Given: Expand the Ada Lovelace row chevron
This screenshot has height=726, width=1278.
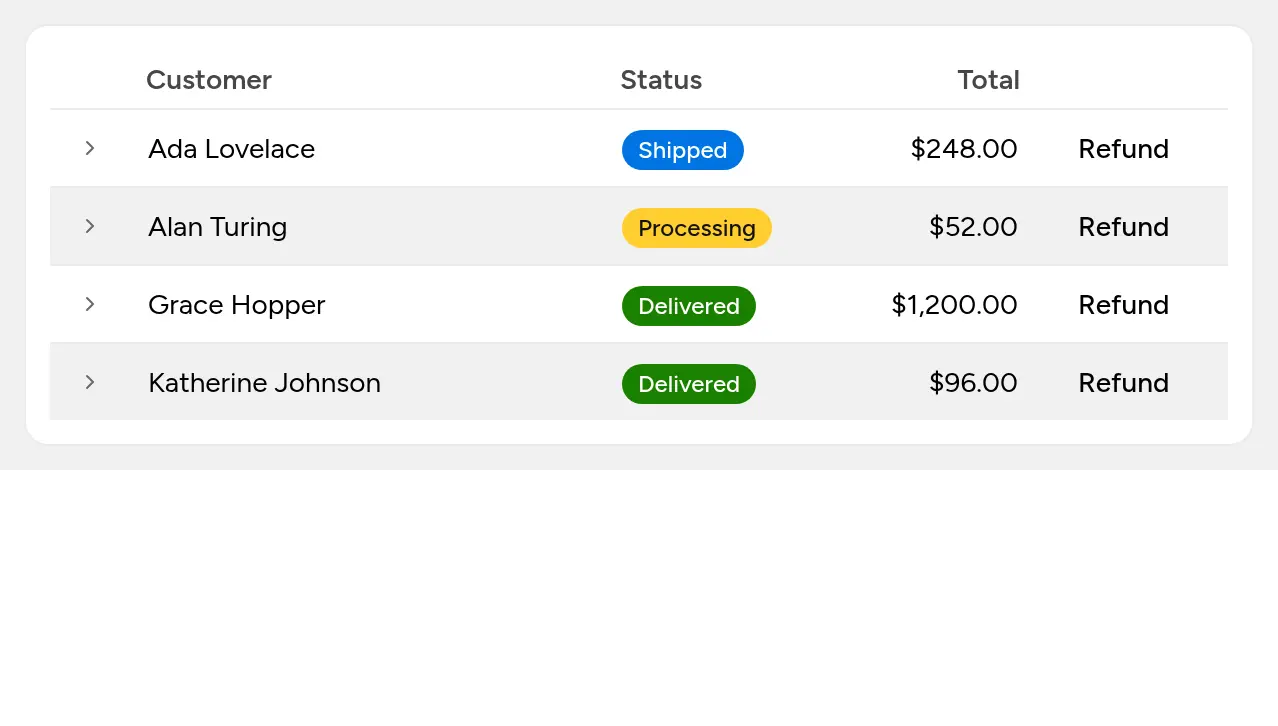Looking at the screenshot, I should coord(90,148).
